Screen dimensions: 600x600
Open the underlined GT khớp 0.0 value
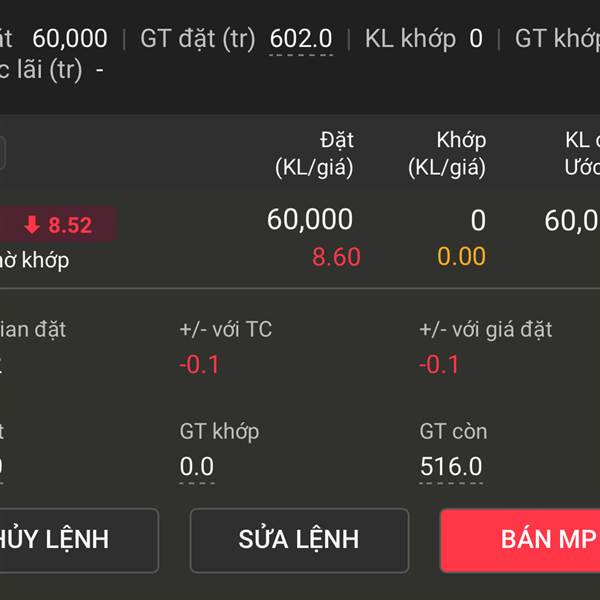pos(197,467)
